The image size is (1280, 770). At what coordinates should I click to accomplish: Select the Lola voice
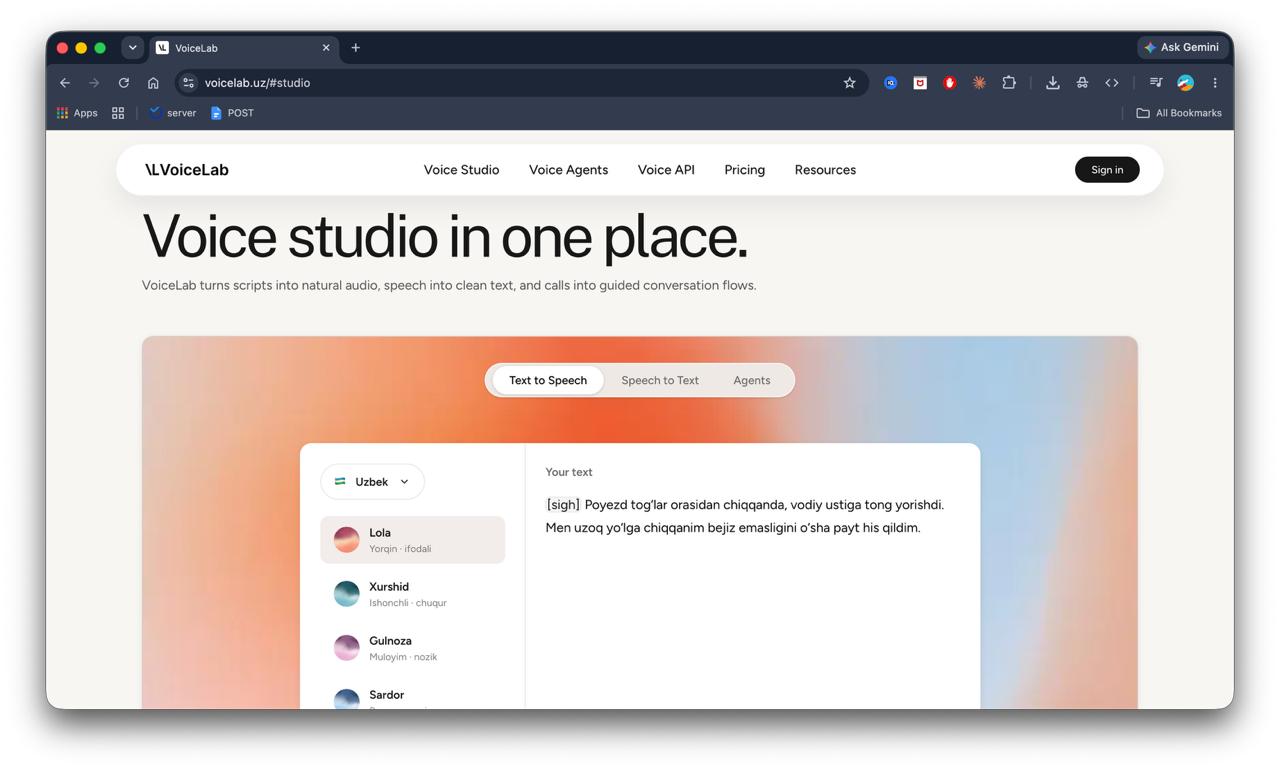pyautogui.click(x=413, y=540)
